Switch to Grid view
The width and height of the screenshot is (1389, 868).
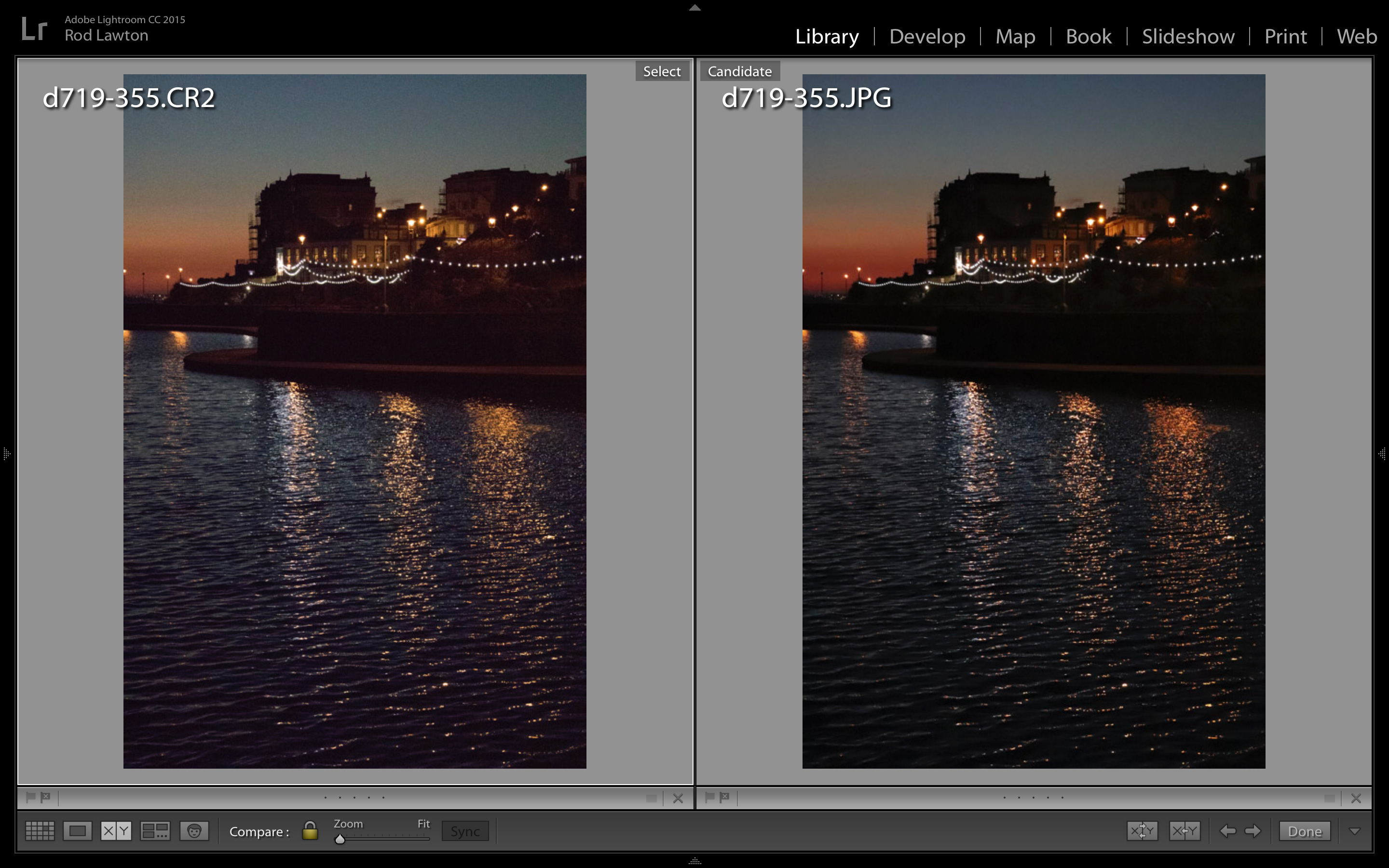pyautogui.click(x=40, y=831)
